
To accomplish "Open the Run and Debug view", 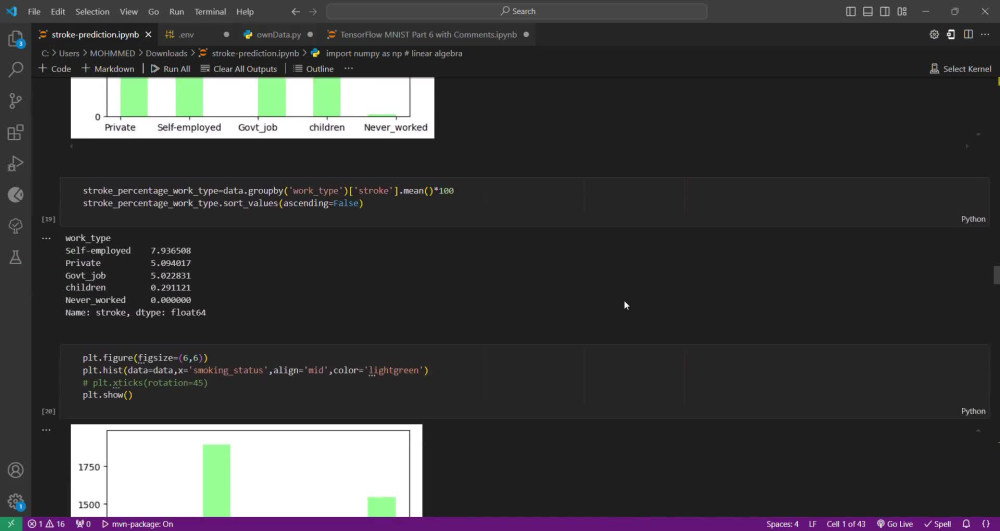I will (x=15, y=164).
